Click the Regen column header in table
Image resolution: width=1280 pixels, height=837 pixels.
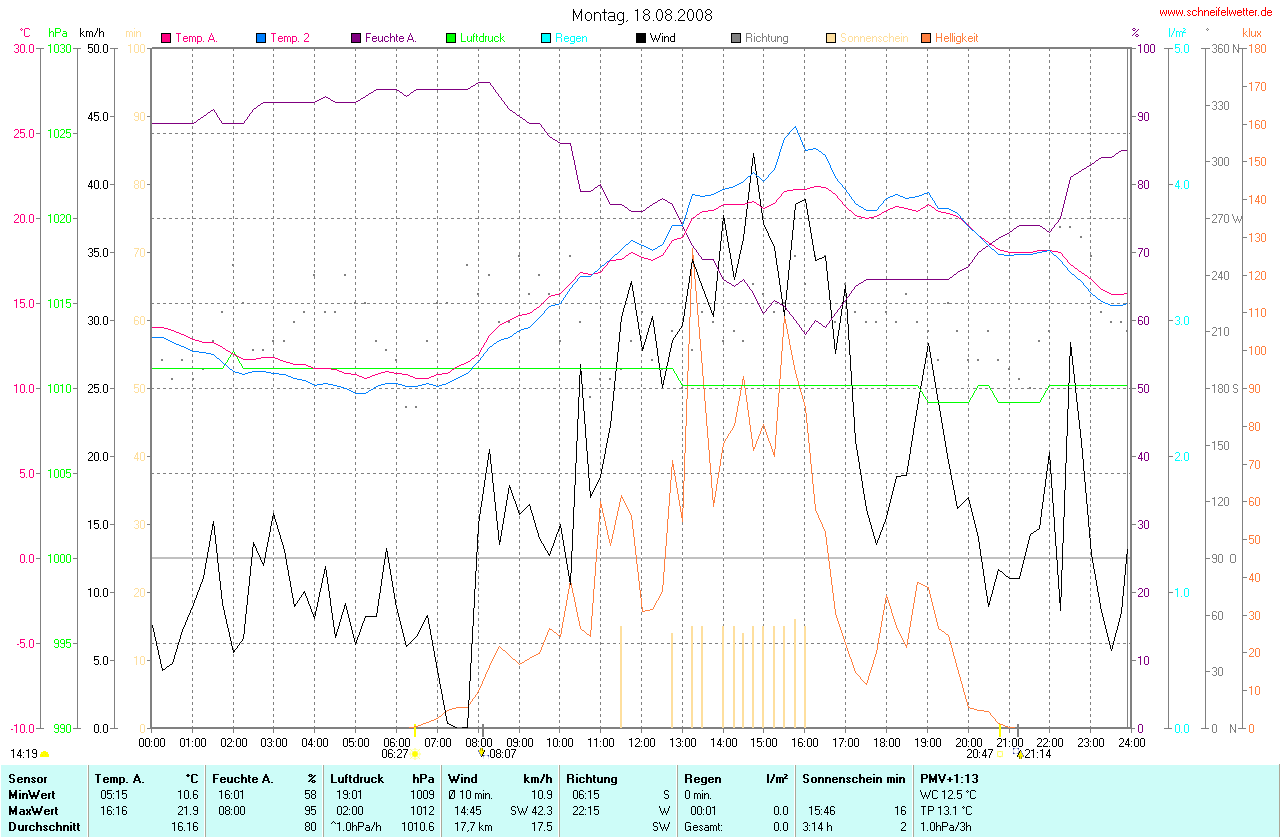702,778
